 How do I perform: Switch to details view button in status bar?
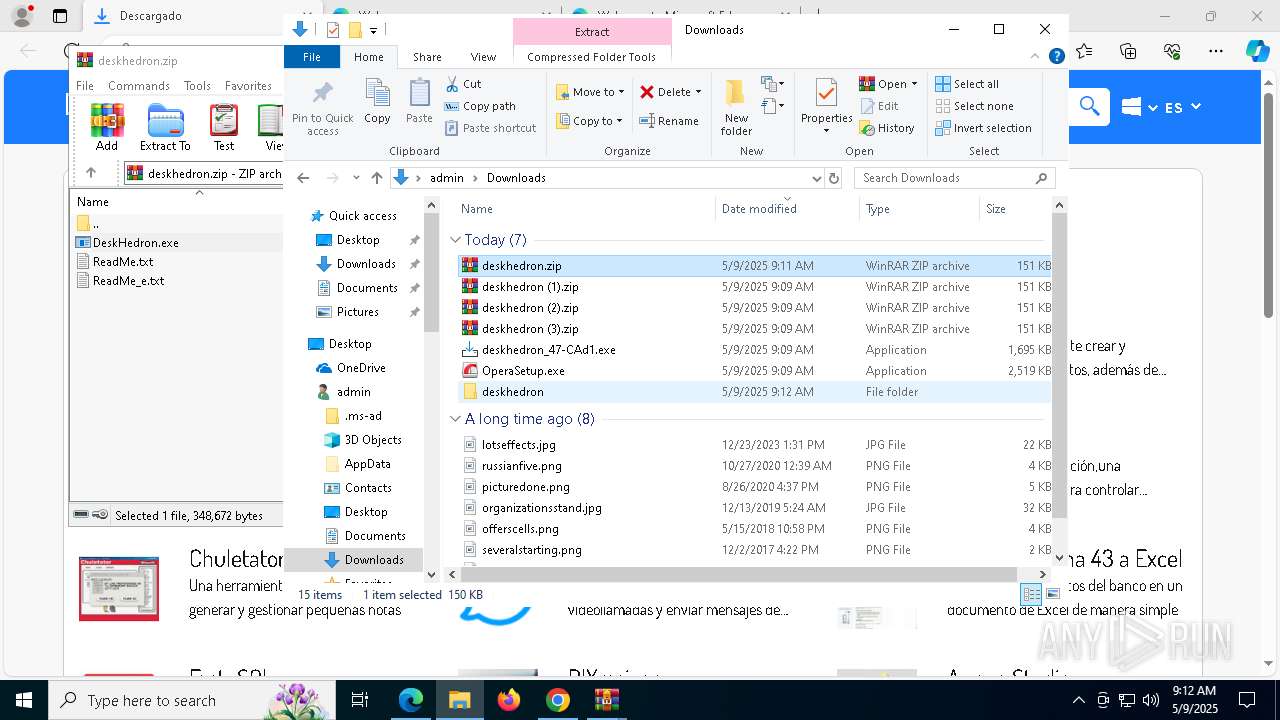point(1031,594)
